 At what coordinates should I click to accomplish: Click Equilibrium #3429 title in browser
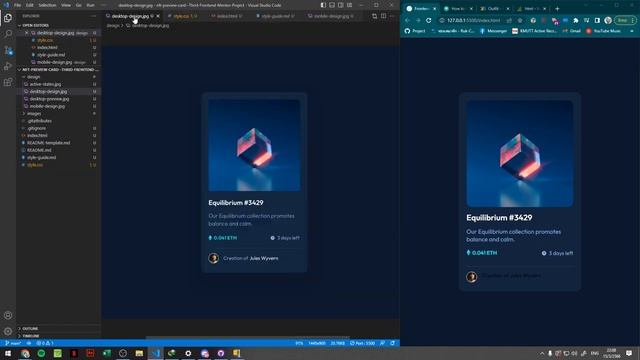point(499,218)
